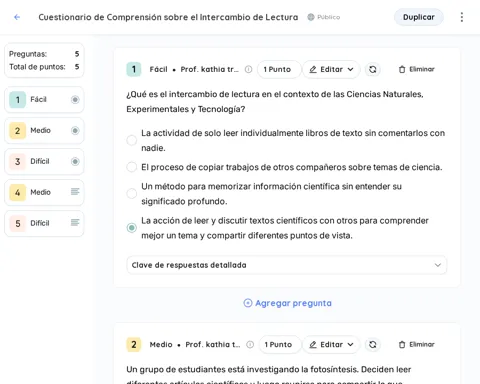
Task: Click 'Prof. kathia t...' author on question 2
Action: point(213,344)
